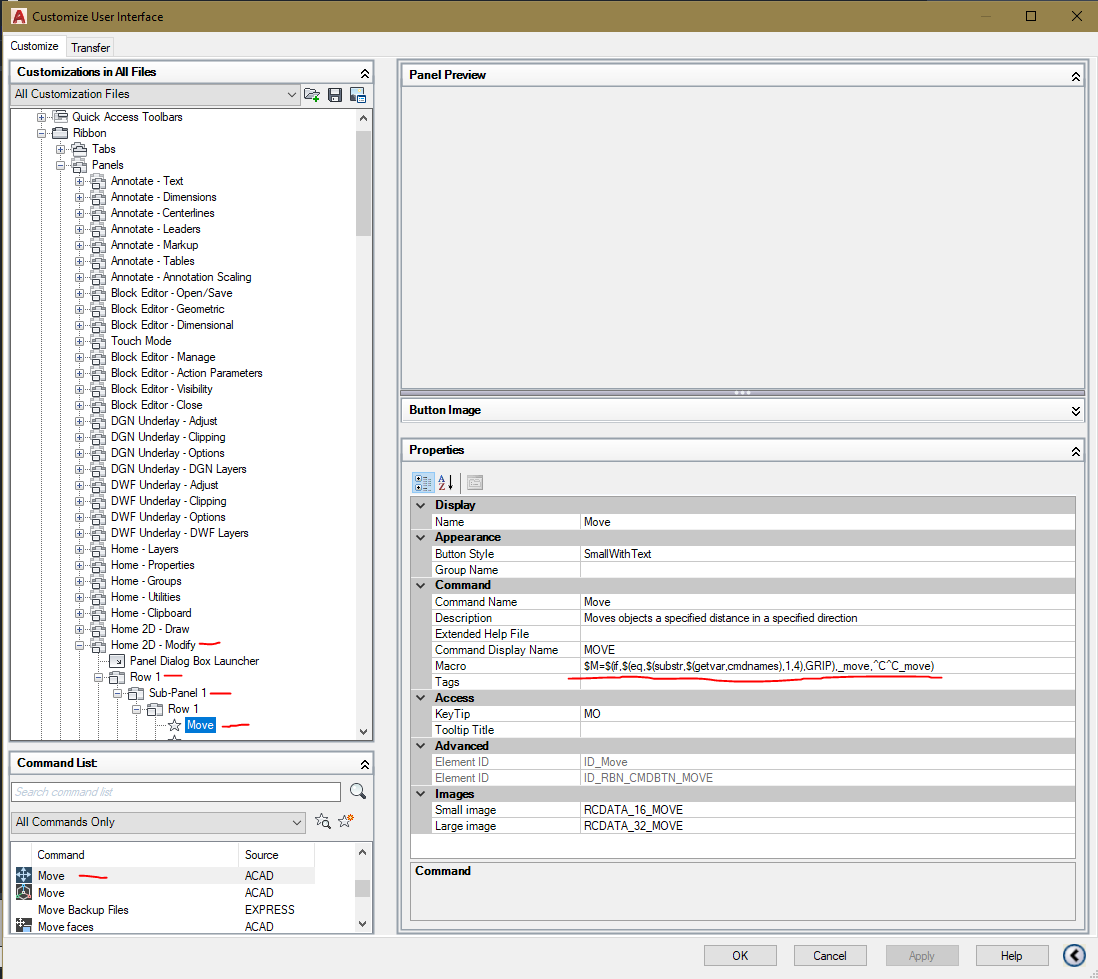The image size is (1098, 979).
Task: Open the All Customization Files dropdown
Action: (290, 95)
